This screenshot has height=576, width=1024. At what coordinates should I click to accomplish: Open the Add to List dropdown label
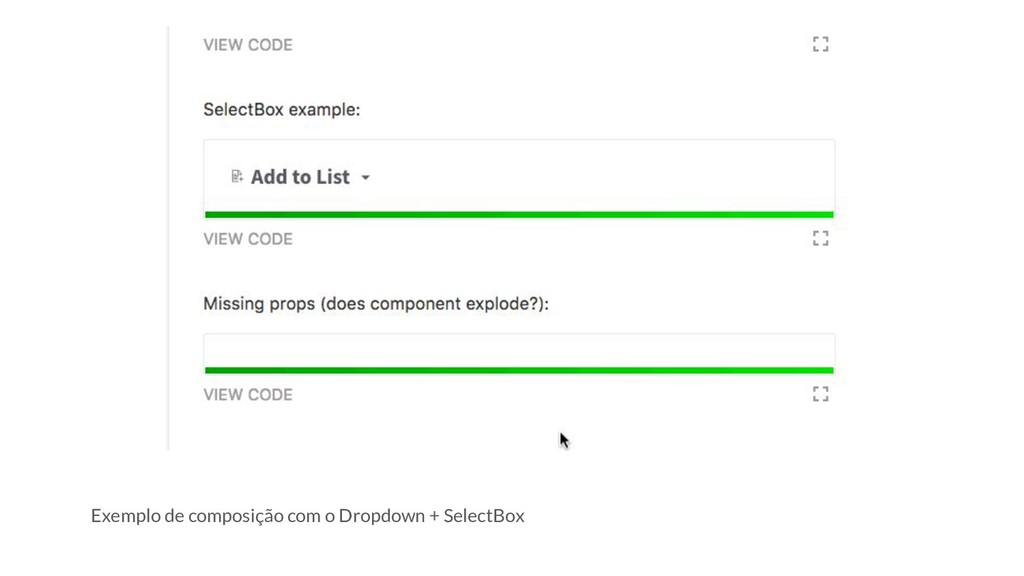click(300, 177)
